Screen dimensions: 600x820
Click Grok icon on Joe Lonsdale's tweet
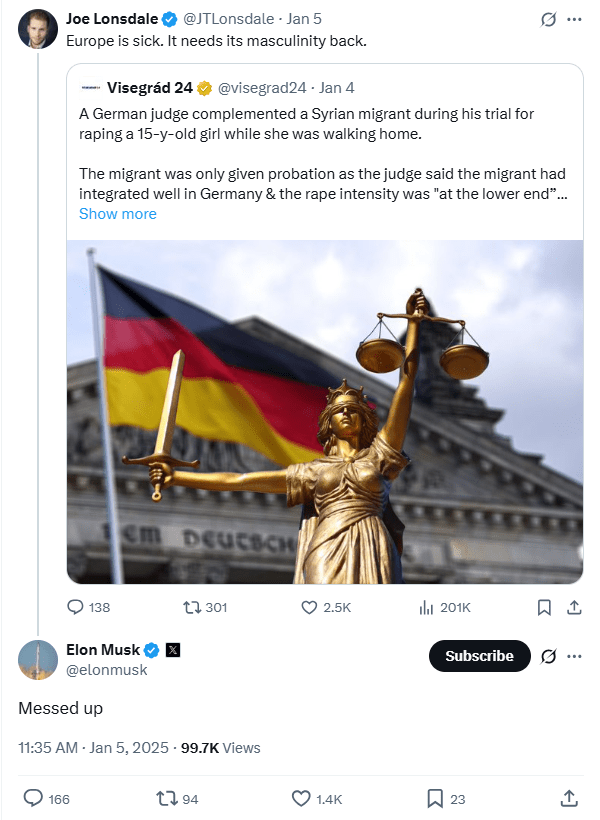547,19
